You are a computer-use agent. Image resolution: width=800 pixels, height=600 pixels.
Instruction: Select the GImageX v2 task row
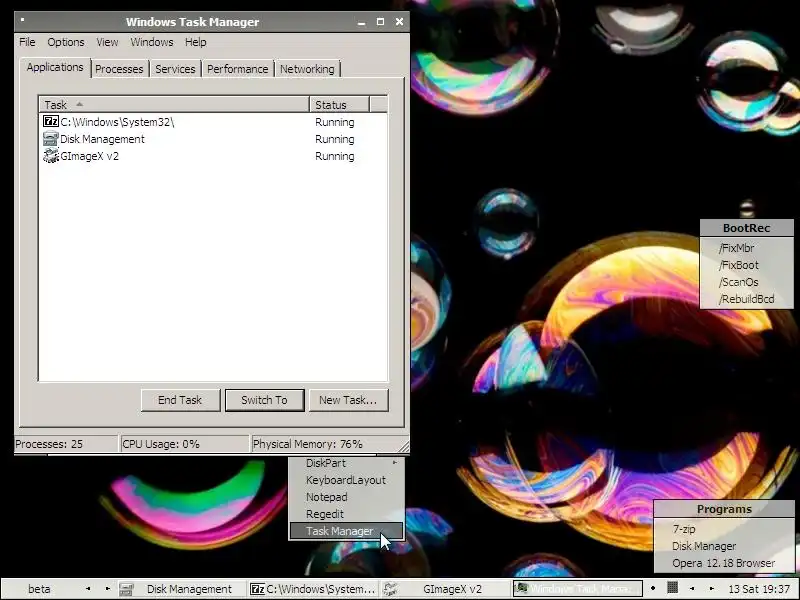(x=213, y=156)
